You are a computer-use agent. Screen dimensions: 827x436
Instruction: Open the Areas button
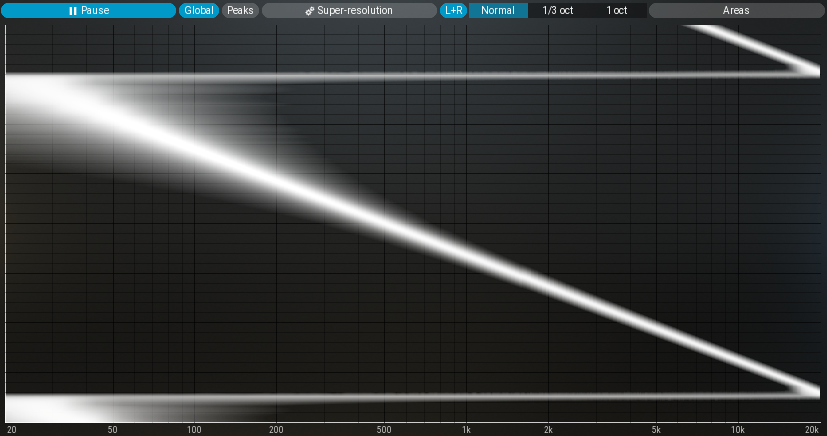coord(736,11)
